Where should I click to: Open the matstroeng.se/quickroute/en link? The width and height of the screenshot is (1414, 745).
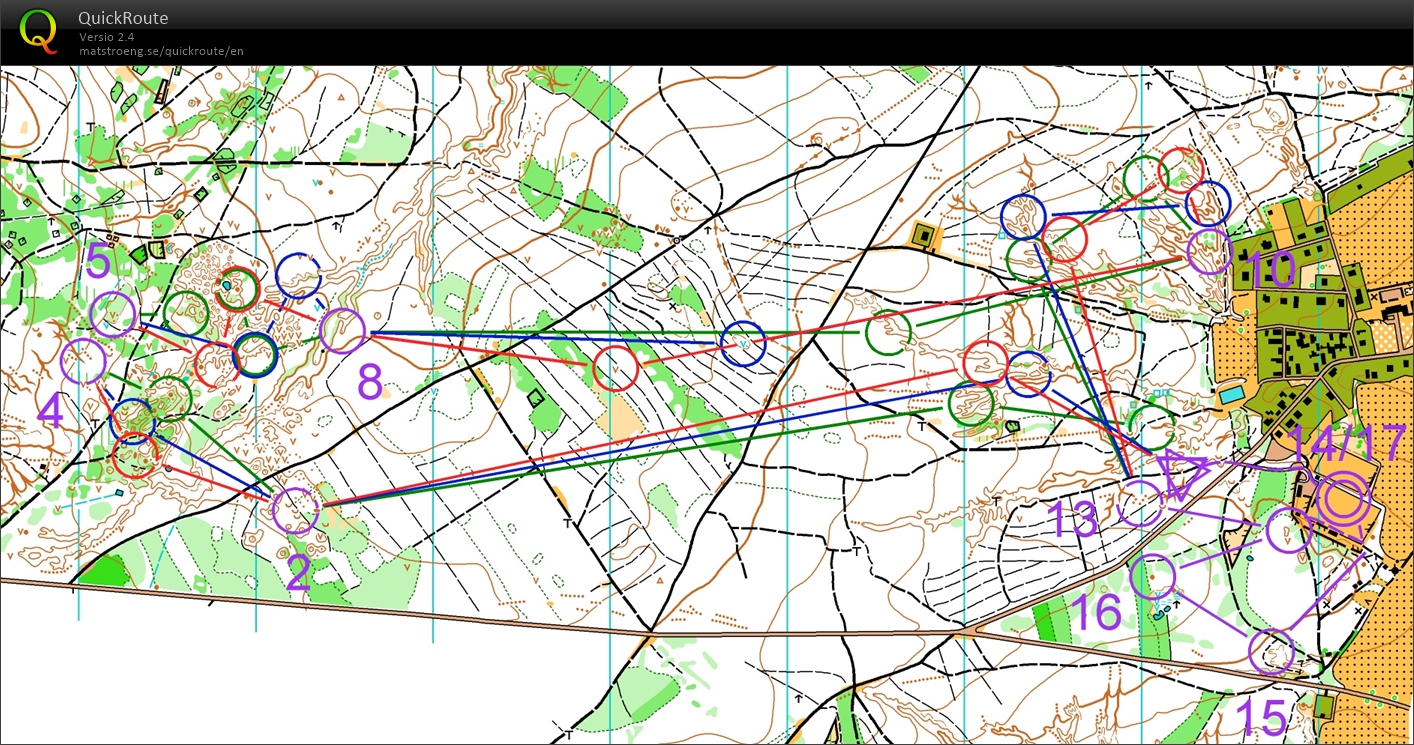point(160,51)
